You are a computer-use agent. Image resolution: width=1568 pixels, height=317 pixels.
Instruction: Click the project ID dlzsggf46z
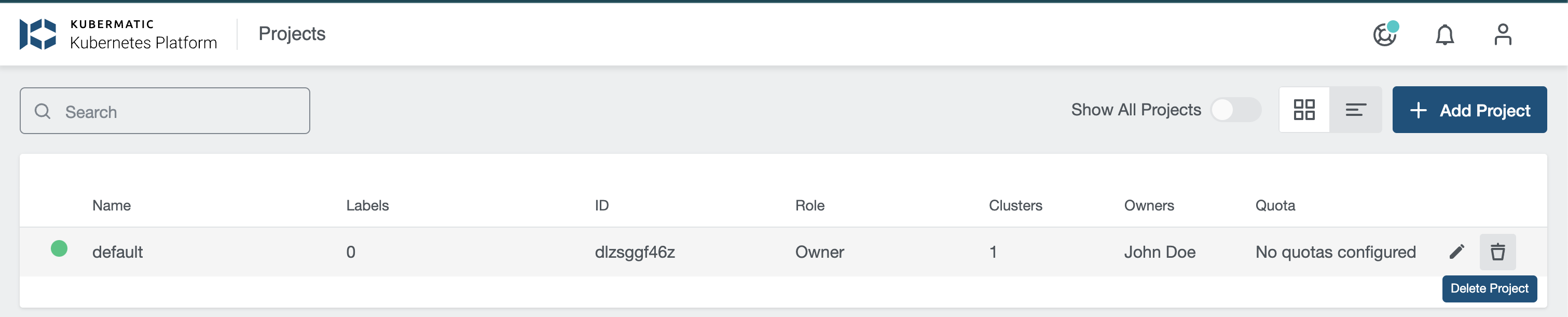[x=634, y=252]
